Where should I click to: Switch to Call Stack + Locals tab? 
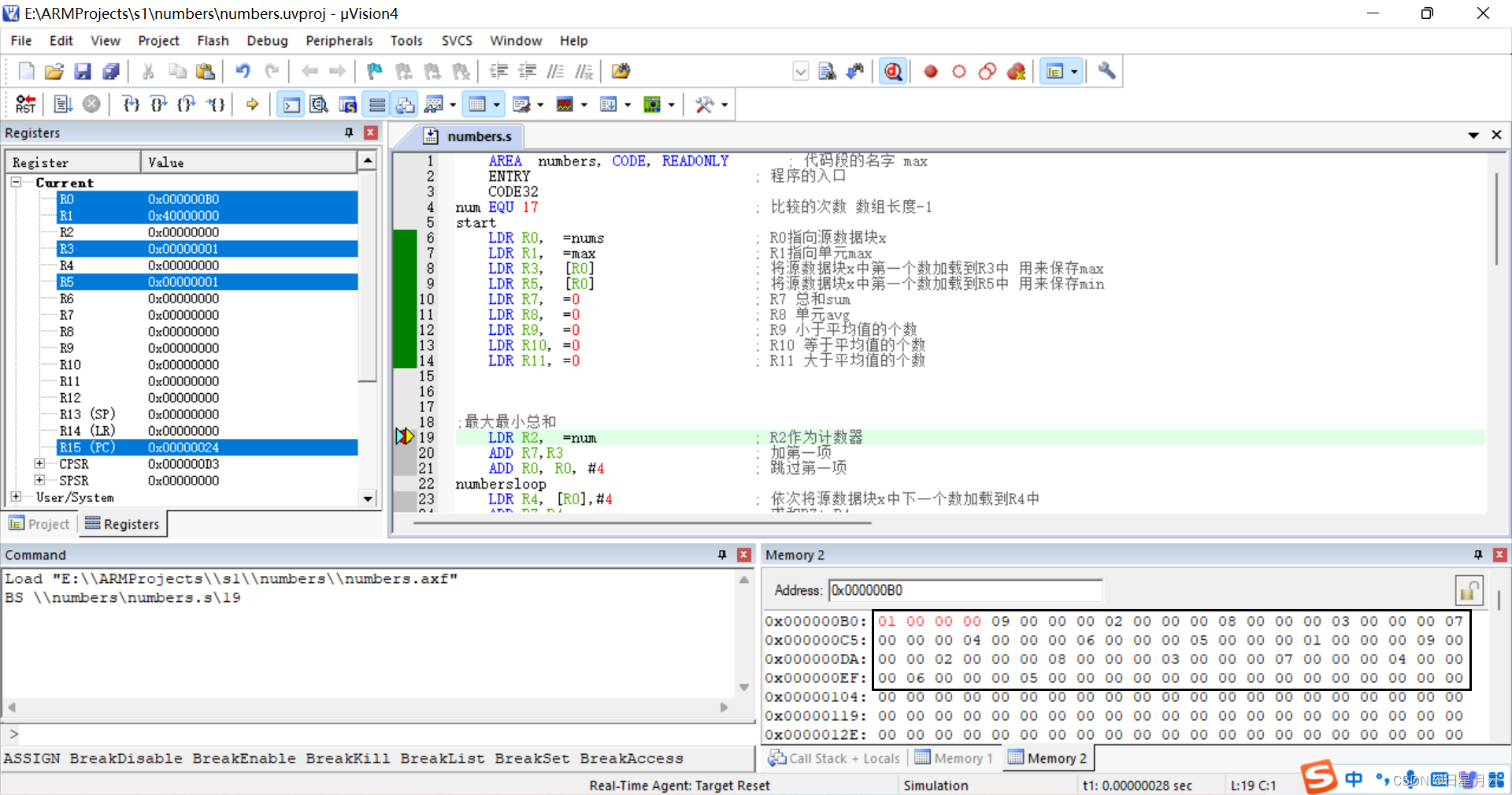point(835,758)
